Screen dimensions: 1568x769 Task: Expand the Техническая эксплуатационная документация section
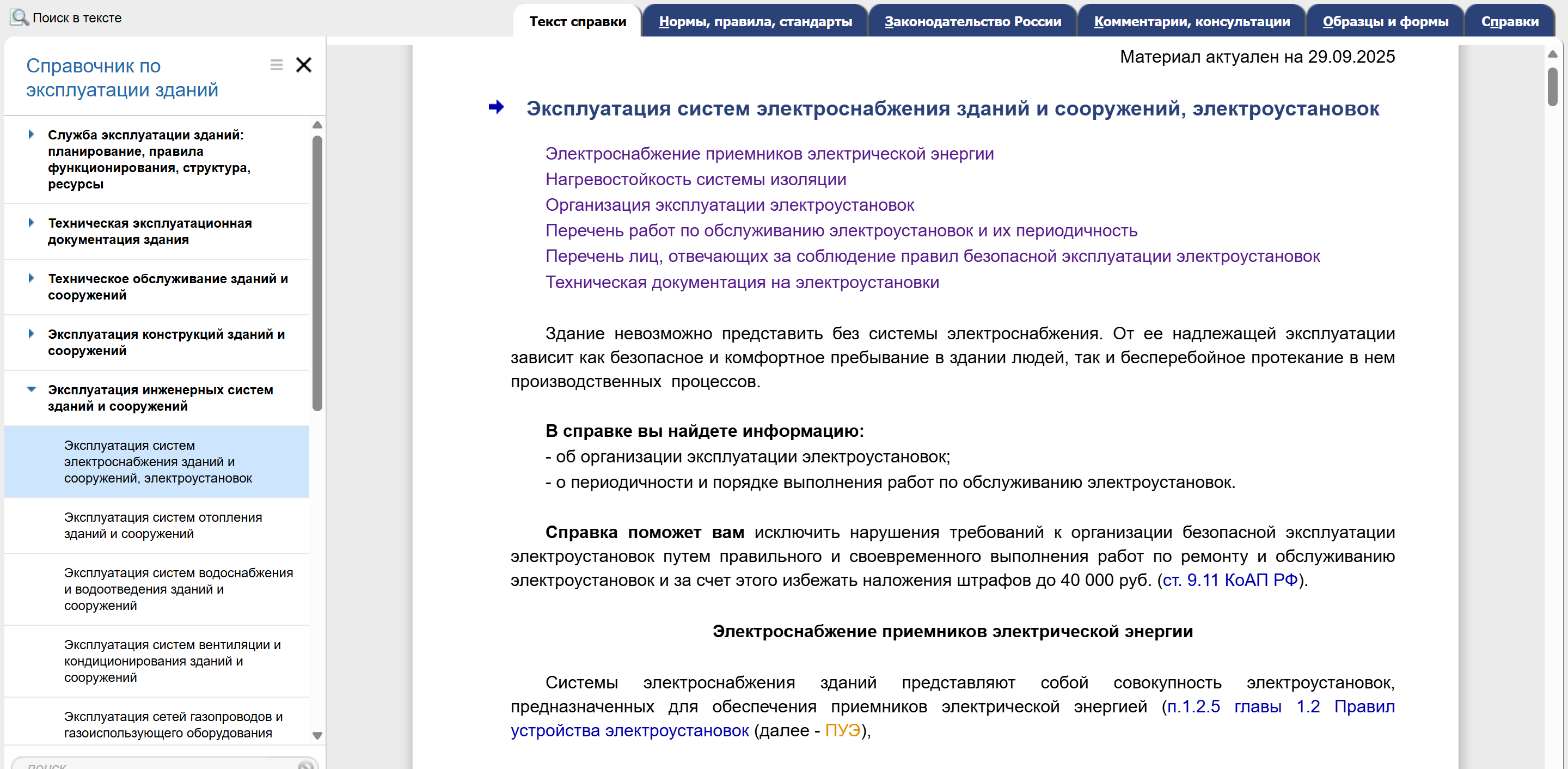click(31, 223)
